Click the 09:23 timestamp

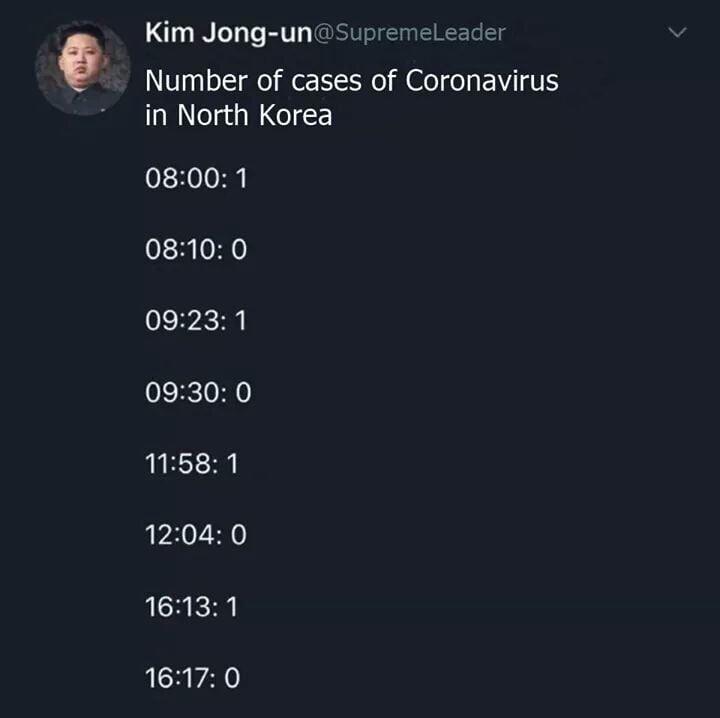pyautogui.click(x=184, y=321)
